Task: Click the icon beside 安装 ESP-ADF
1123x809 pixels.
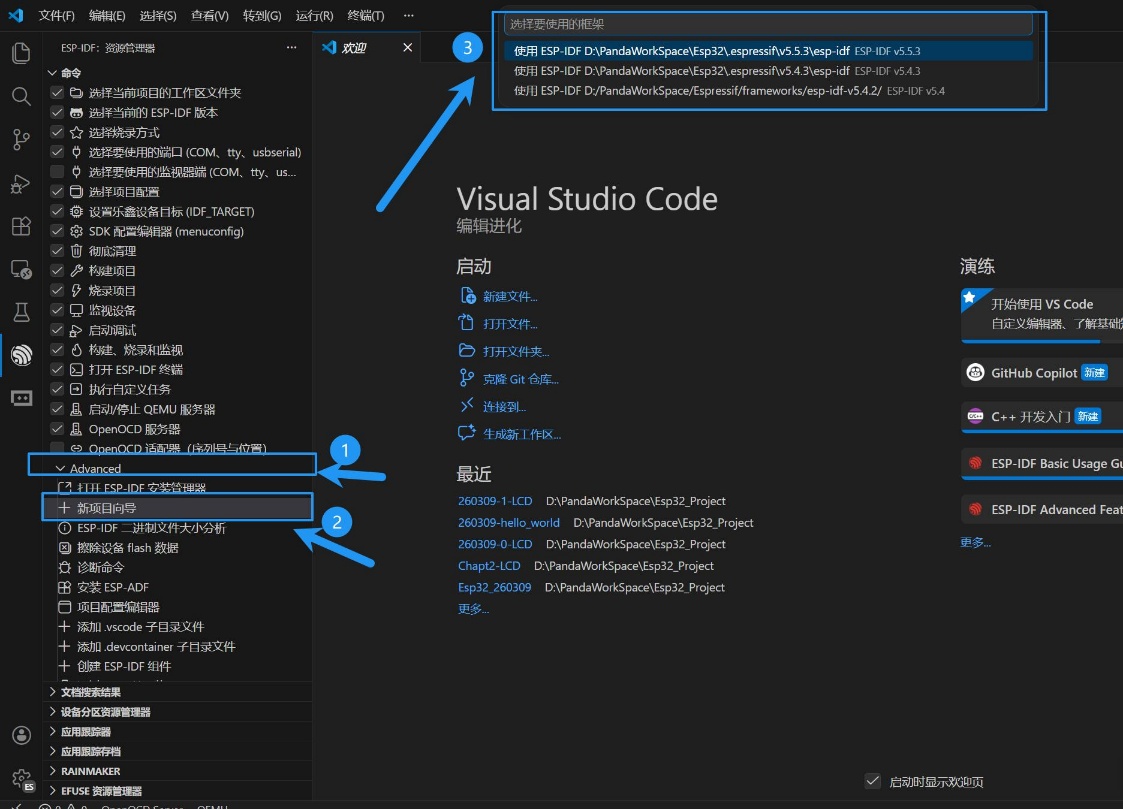Action: pos(64,587)
